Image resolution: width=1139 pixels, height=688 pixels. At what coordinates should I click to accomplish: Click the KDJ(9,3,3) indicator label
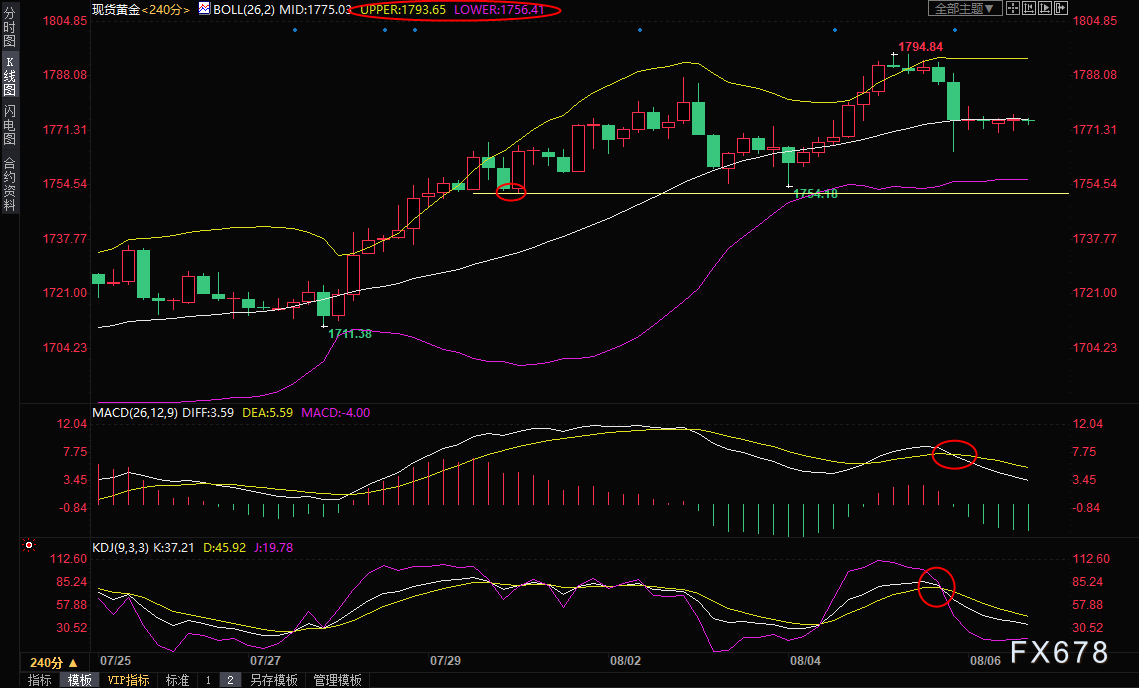[x=120, y=548]
